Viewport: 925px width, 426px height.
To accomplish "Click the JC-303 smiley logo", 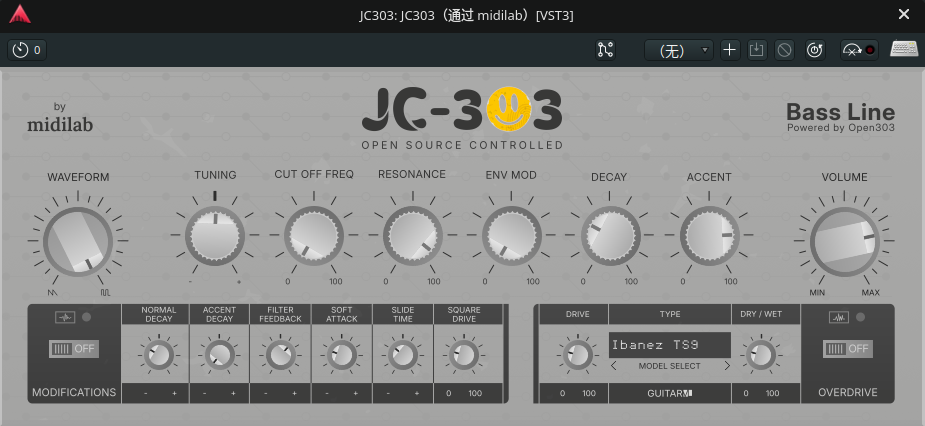I will tap(509, 108).
